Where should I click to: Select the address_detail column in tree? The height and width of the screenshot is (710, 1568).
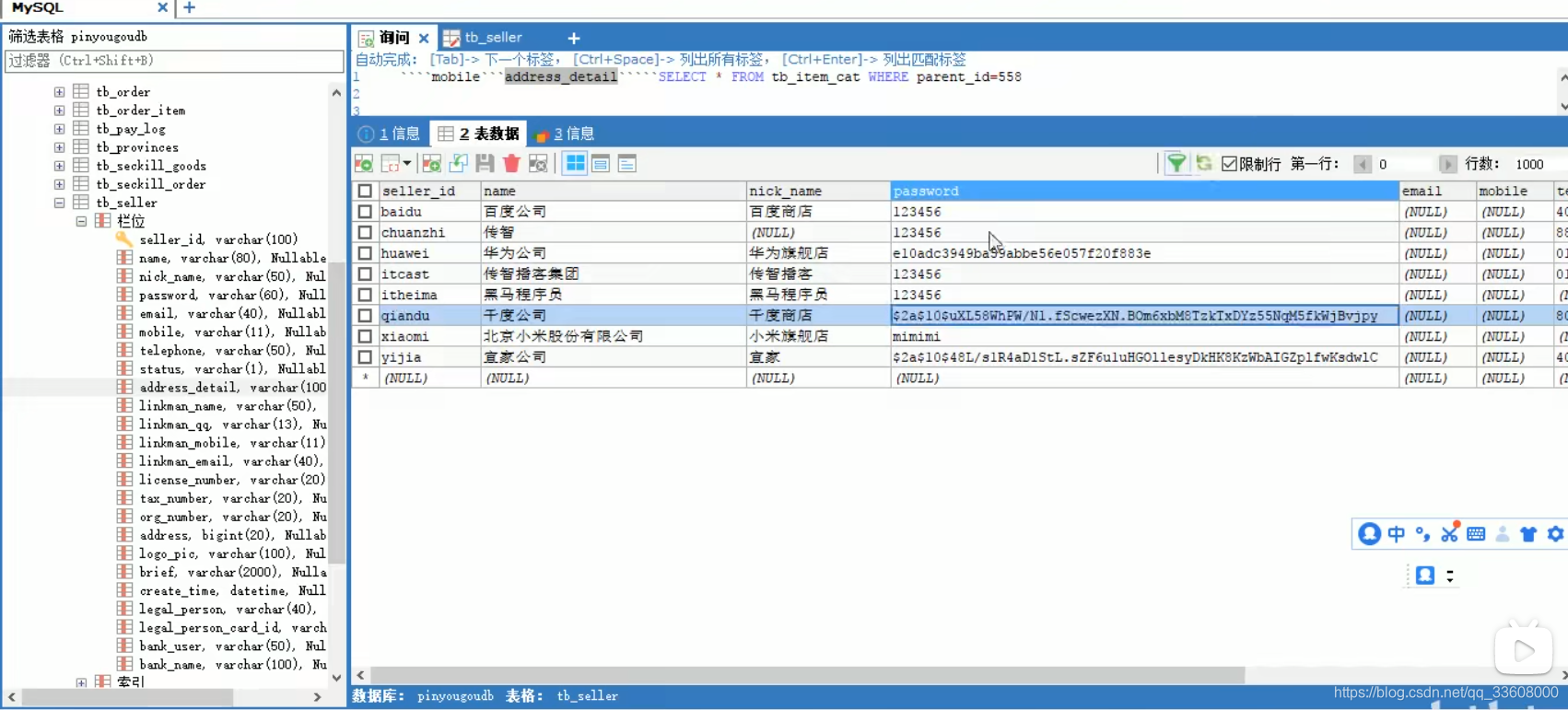232,388
